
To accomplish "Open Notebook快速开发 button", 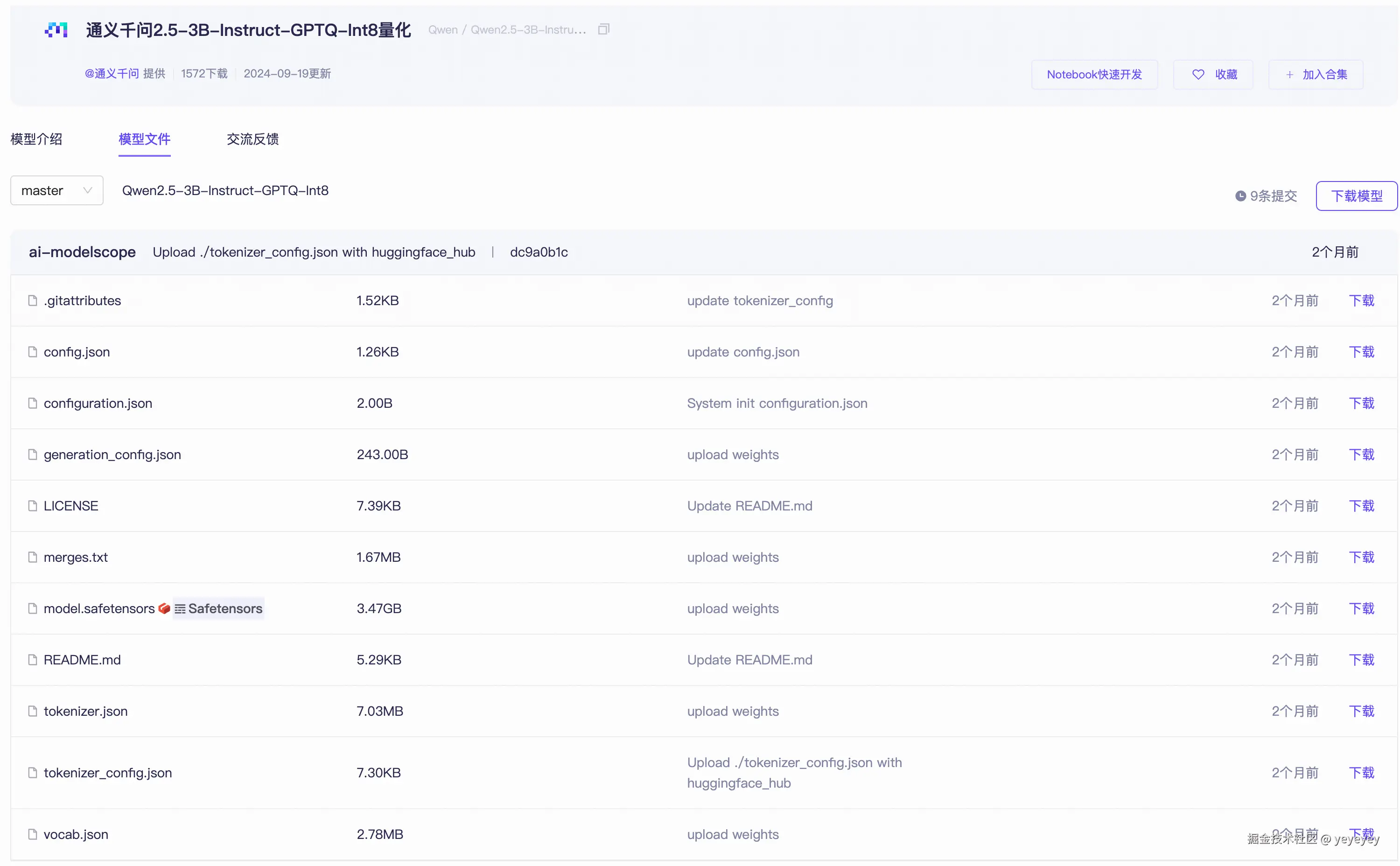I will point(1094,75).
